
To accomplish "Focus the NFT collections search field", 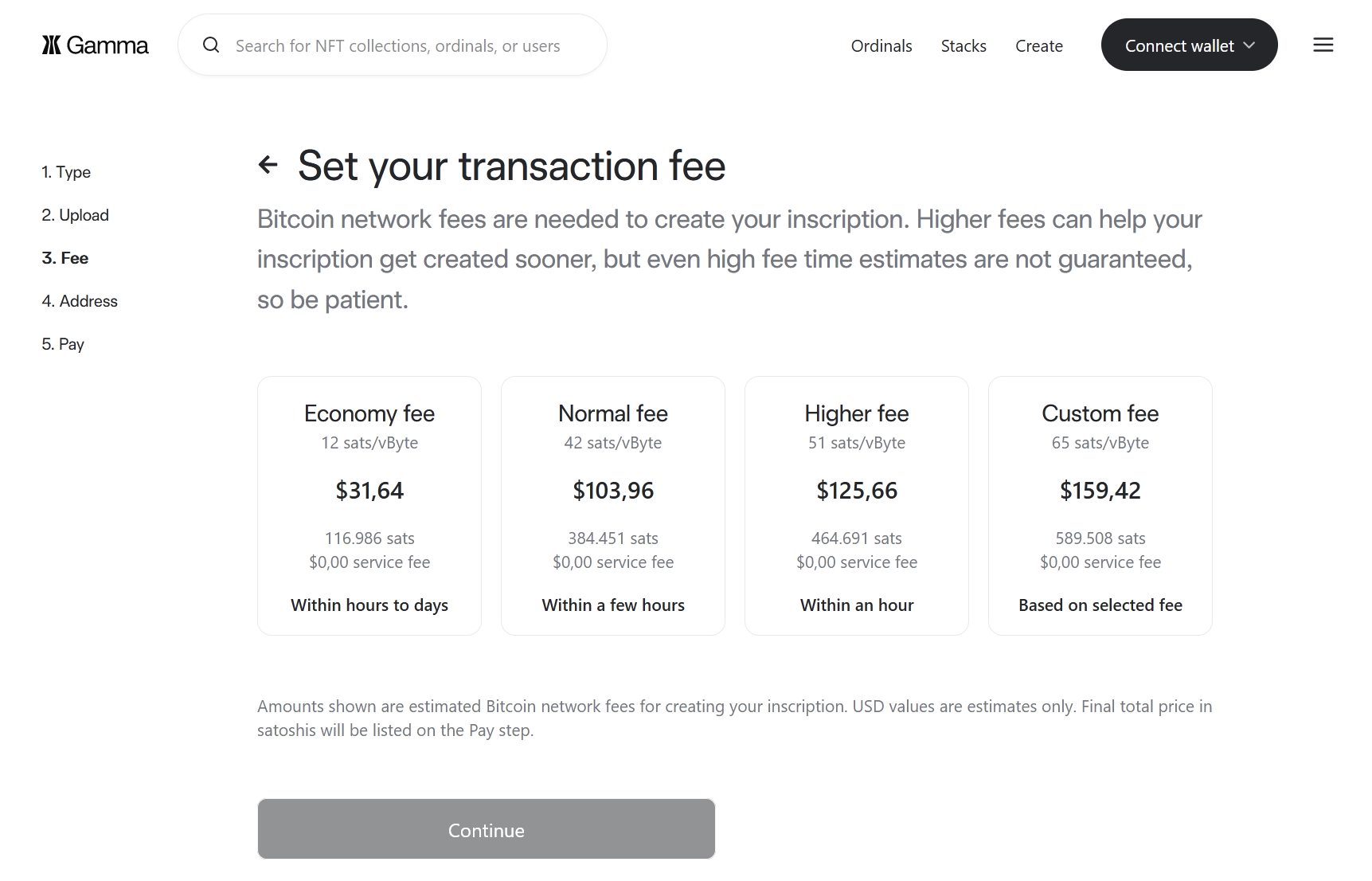I will point(398,46).
